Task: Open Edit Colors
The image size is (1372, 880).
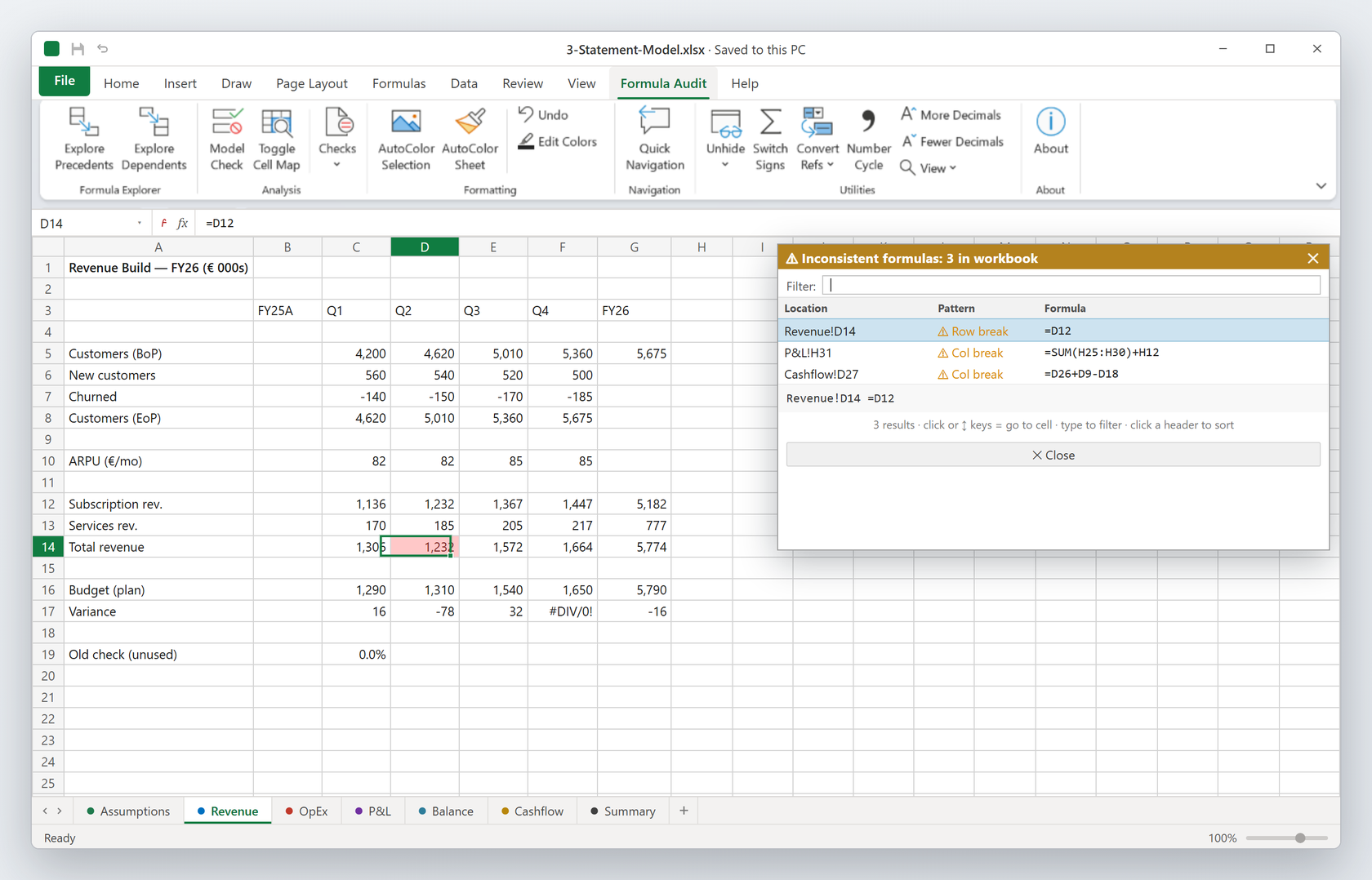Action: pos(557,141)
